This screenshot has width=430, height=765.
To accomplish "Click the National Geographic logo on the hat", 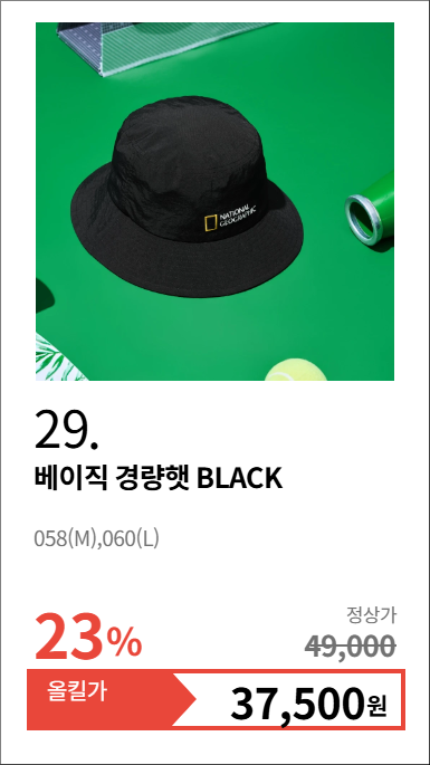I will (229, 217).
